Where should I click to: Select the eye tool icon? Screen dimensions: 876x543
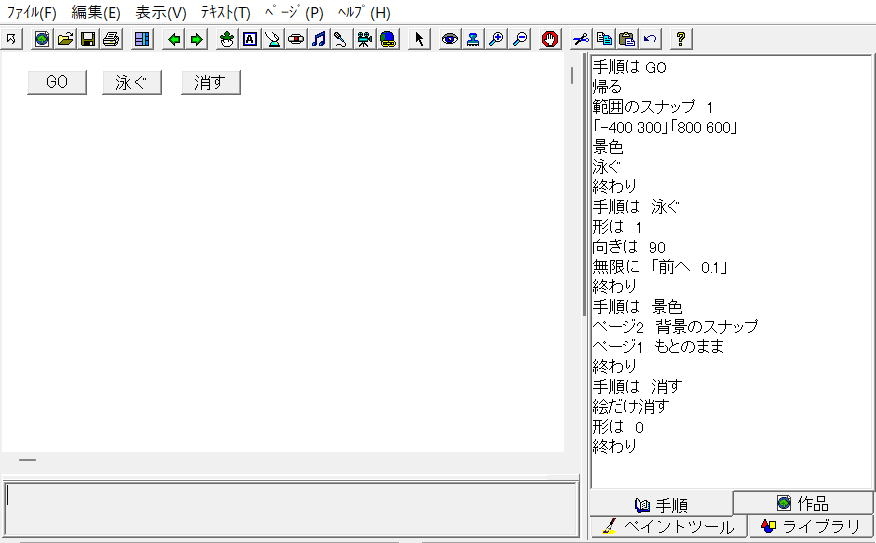click(x=450, y=39)
